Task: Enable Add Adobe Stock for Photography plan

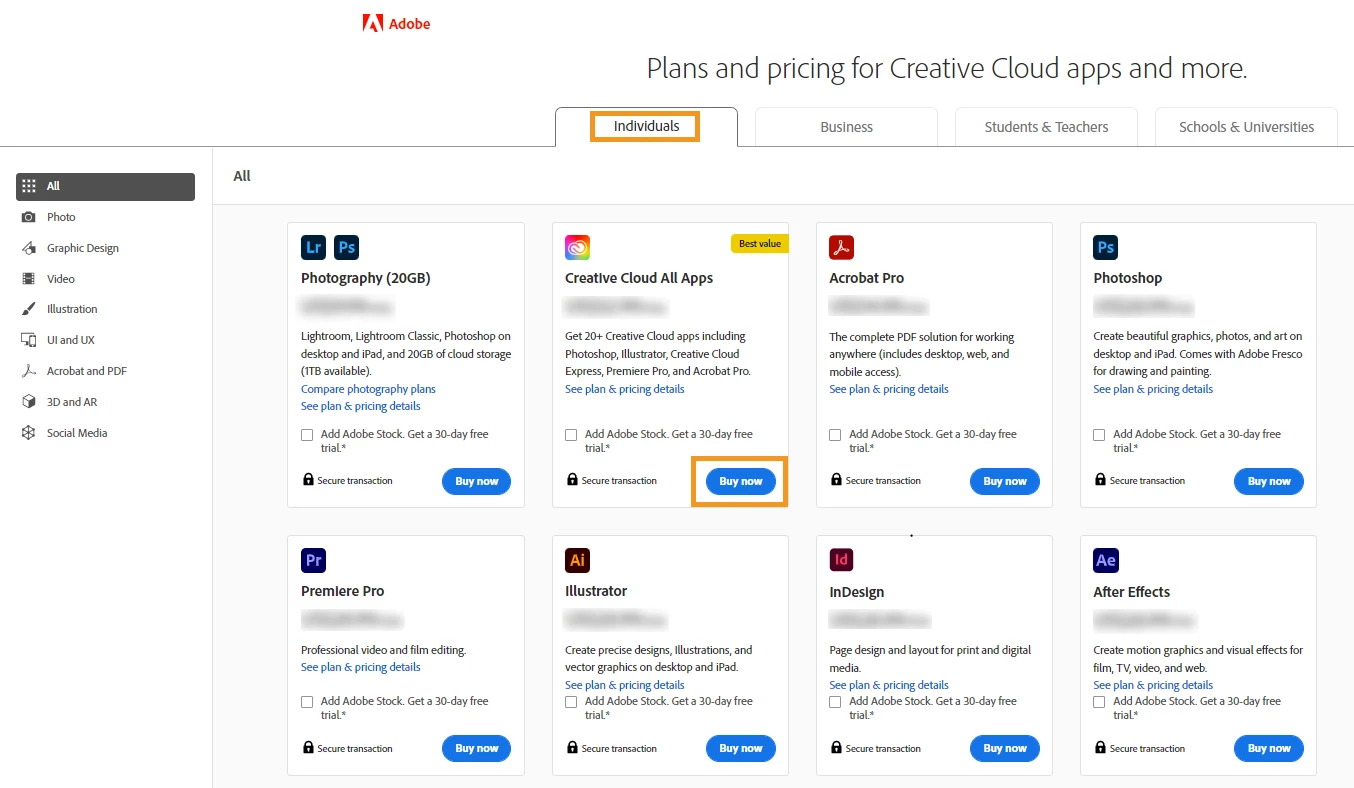Action: click(307, 435)
